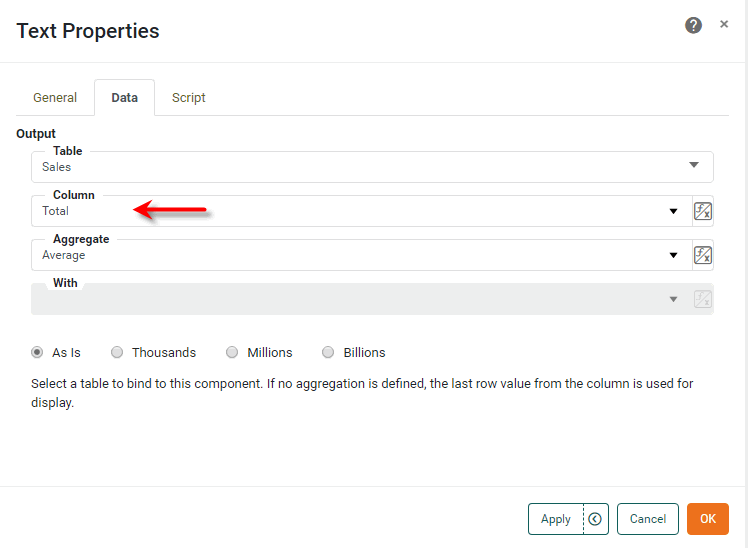The height and width of the screenshot is (548, 748).
Task: Expand the Aggregate dropdown arrow
Action: point(674,255)
